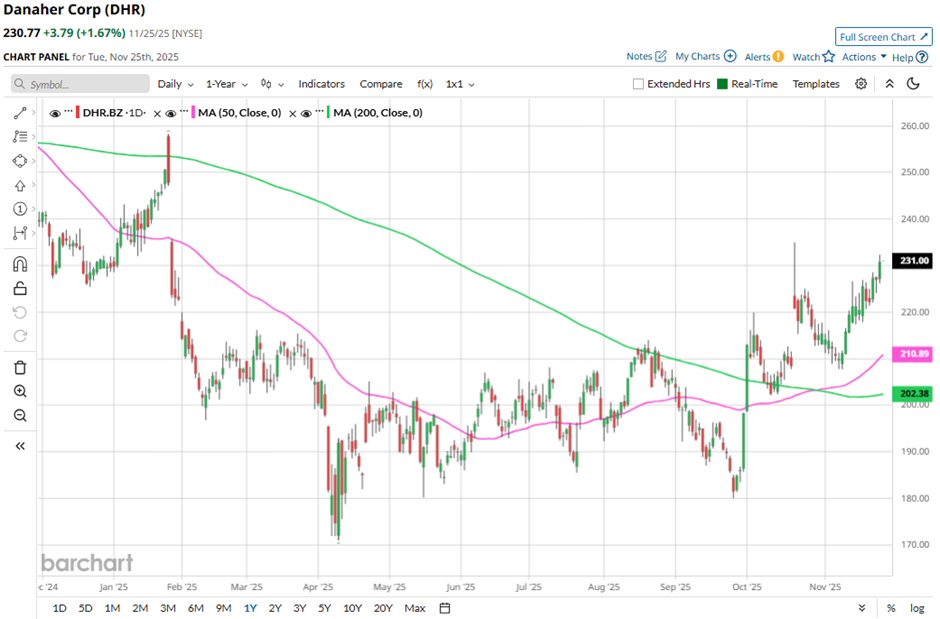Click the 210.89 MA 50 value label

tap(913, 354)
